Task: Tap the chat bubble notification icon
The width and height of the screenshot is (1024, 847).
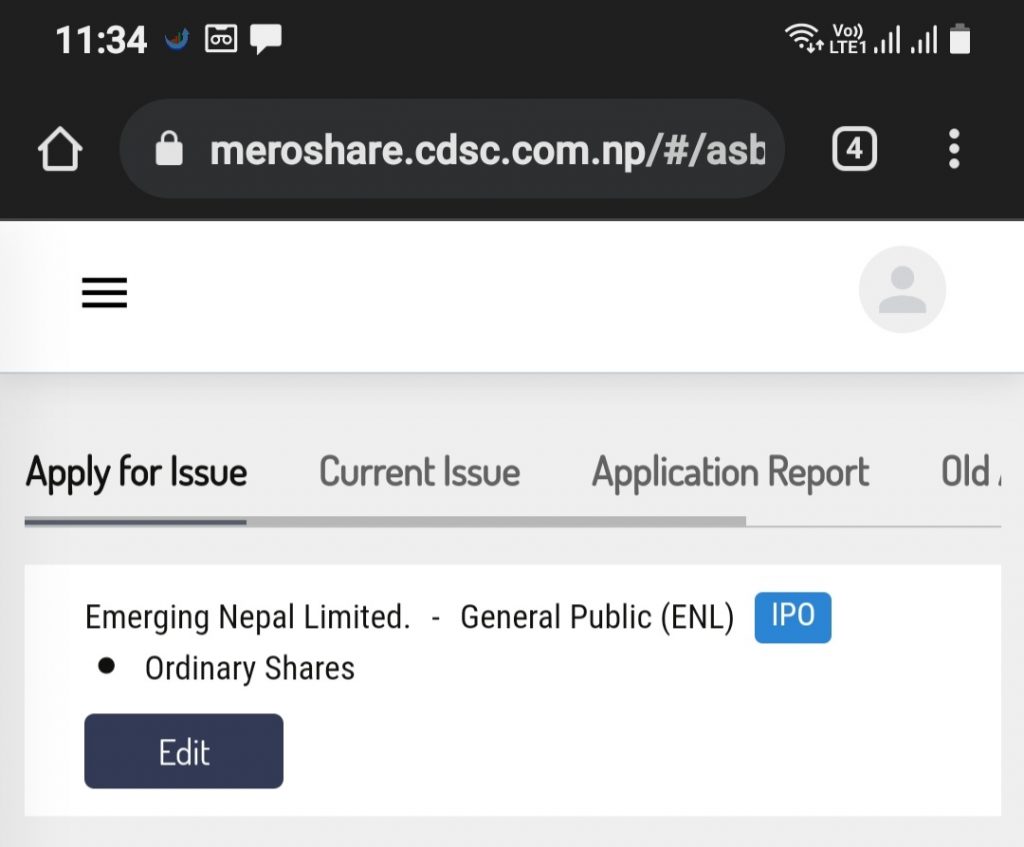Action: pos(266,39)
